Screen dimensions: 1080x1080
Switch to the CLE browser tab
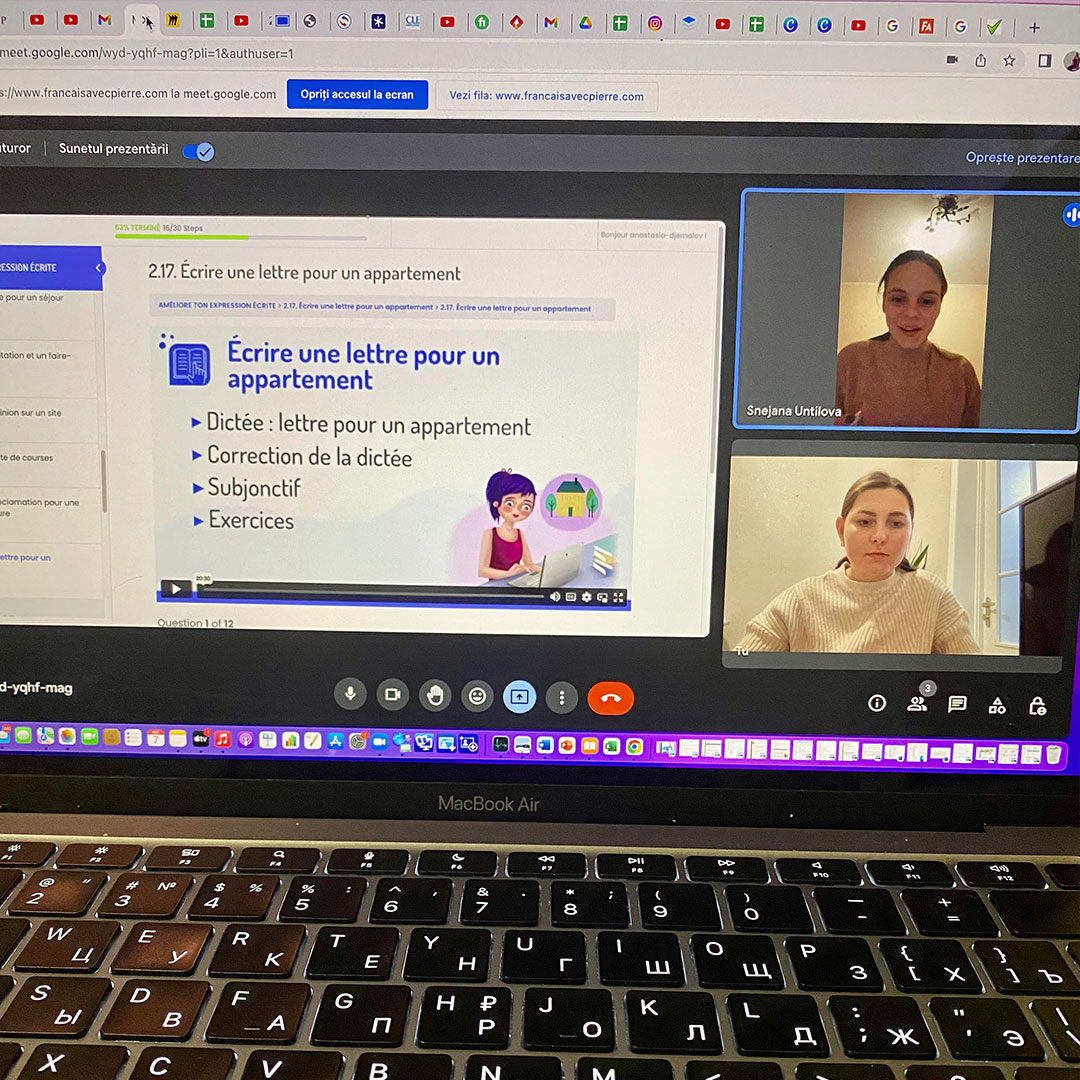[x=413, y=21]
